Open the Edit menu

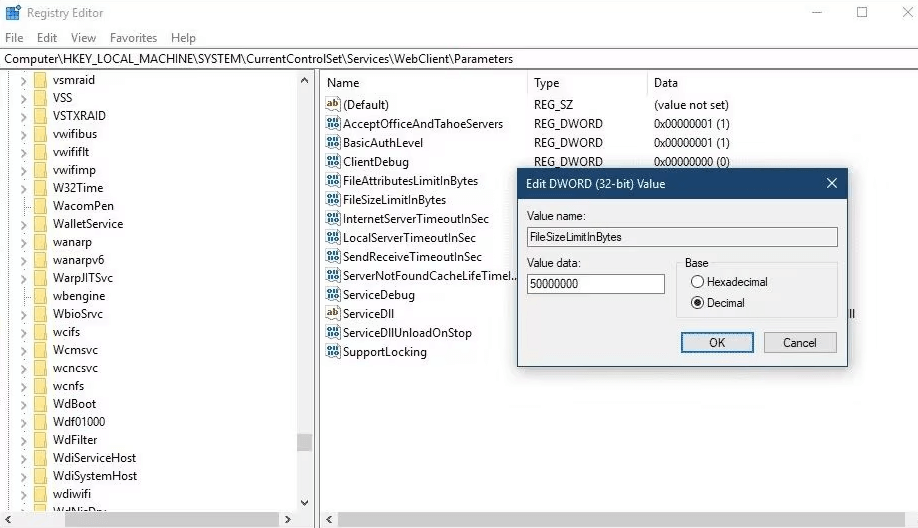(x=47, y=38)
